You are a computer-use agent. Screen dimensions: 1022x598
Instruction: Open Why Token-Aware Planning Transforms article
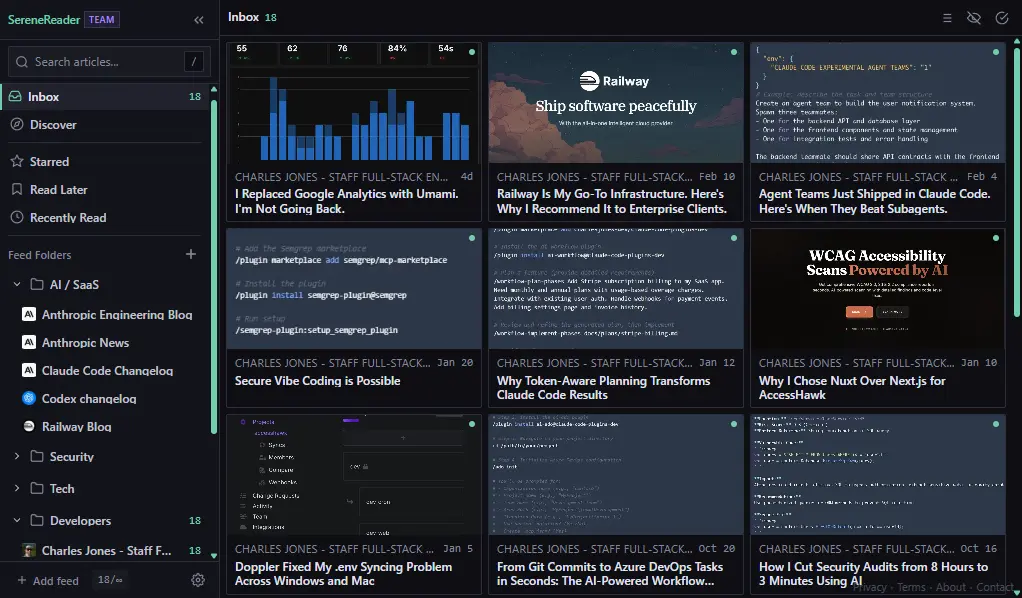[x=604, y=387]
